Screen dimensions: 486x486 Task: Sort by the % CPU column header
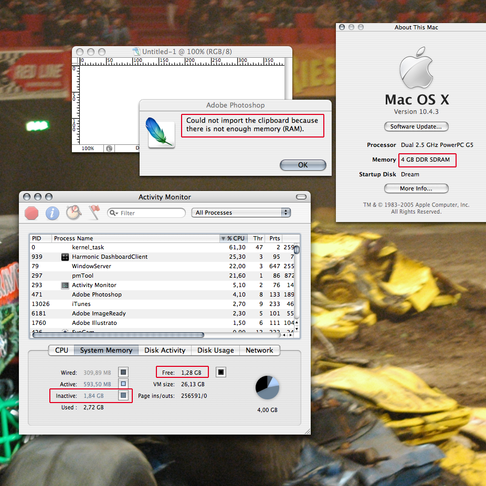233,238
